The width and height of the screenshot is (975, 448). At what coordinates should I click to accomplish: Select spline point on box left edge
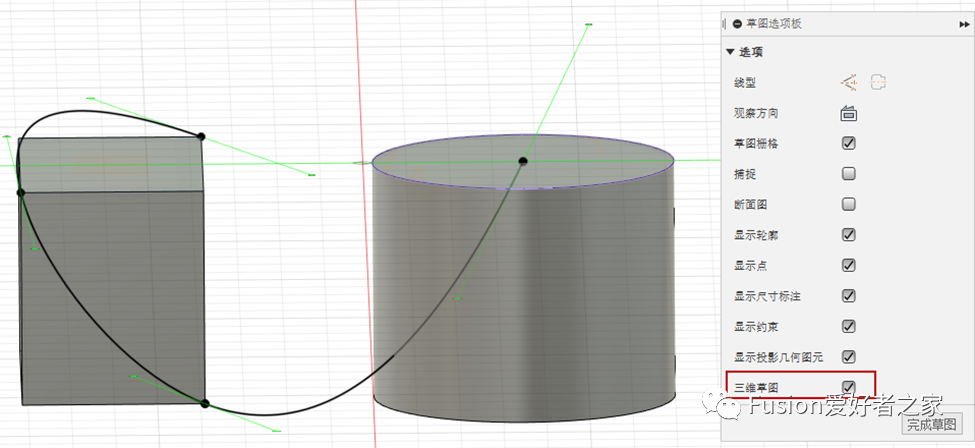tap(21, 193)
